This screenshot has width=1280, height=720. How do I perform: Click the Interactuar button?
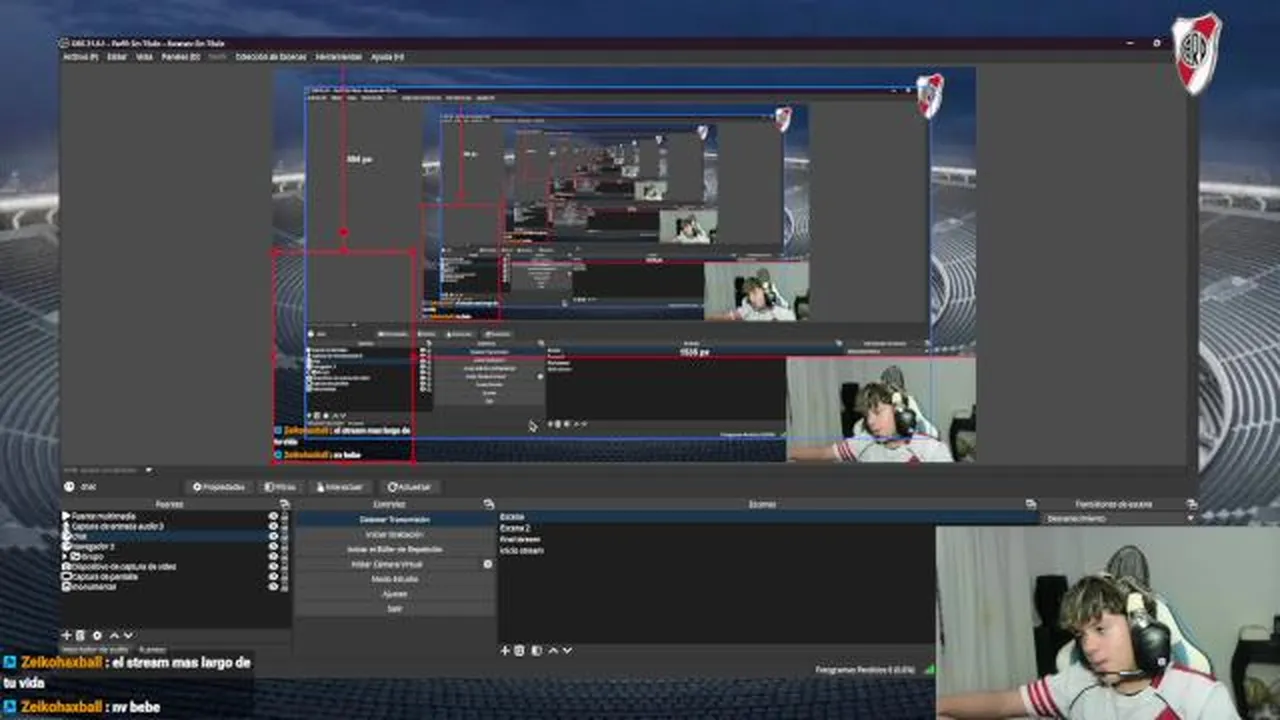coord(340,487)
